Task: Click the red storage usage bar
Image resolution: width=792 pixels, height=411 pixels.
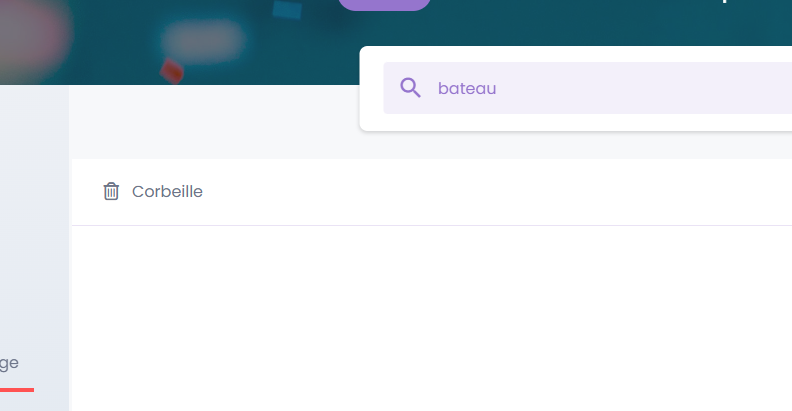Action: [17, 390]
